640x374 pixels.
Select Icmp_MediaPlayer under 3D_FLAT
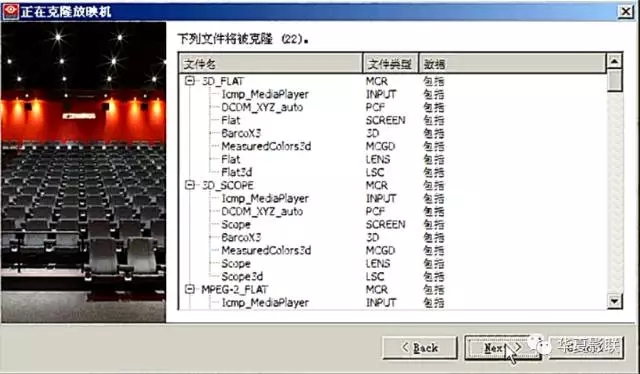pos(265,94)
